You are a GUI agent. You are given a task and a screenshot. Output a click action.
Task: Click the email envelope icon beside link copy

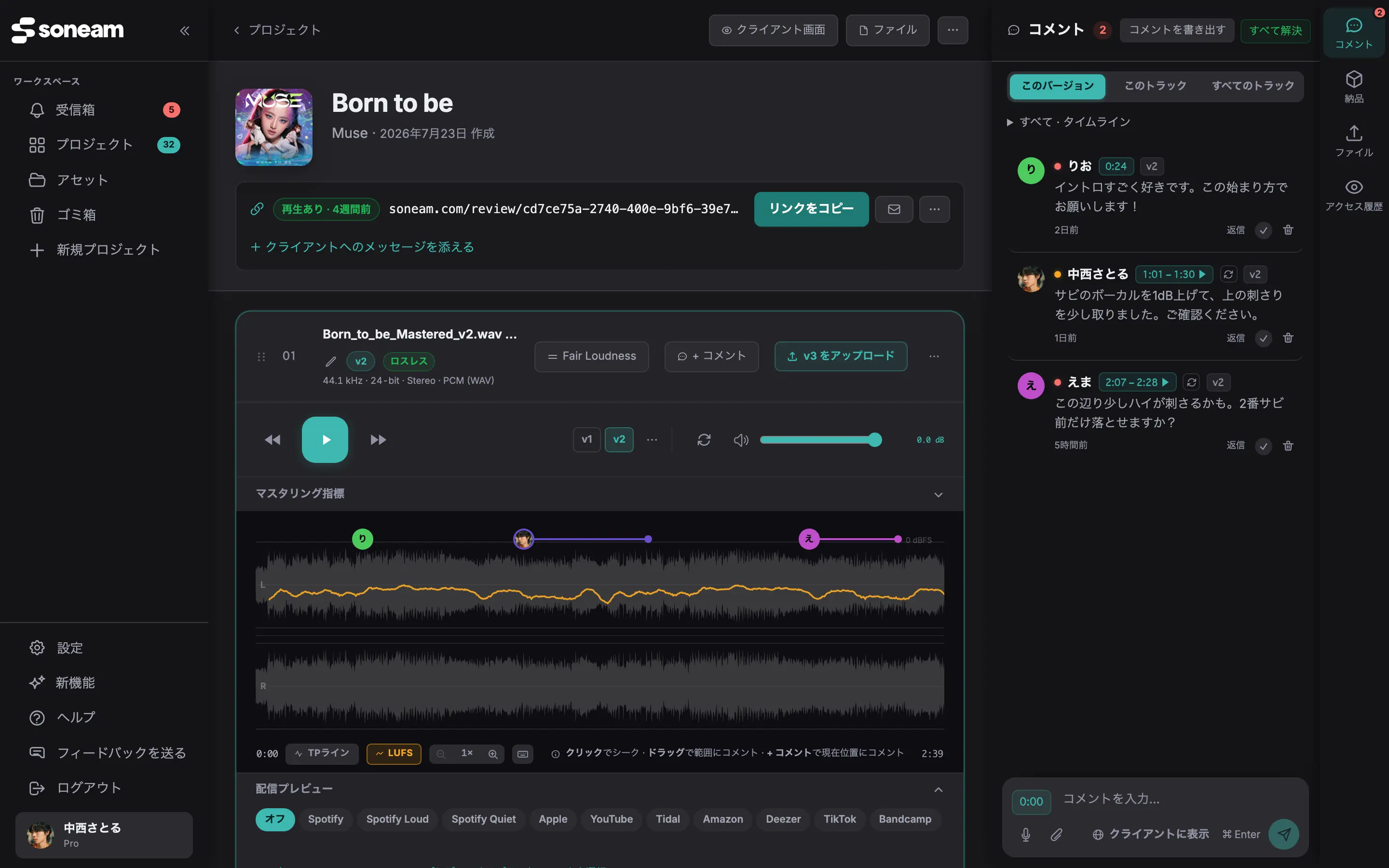coord(894,209)
